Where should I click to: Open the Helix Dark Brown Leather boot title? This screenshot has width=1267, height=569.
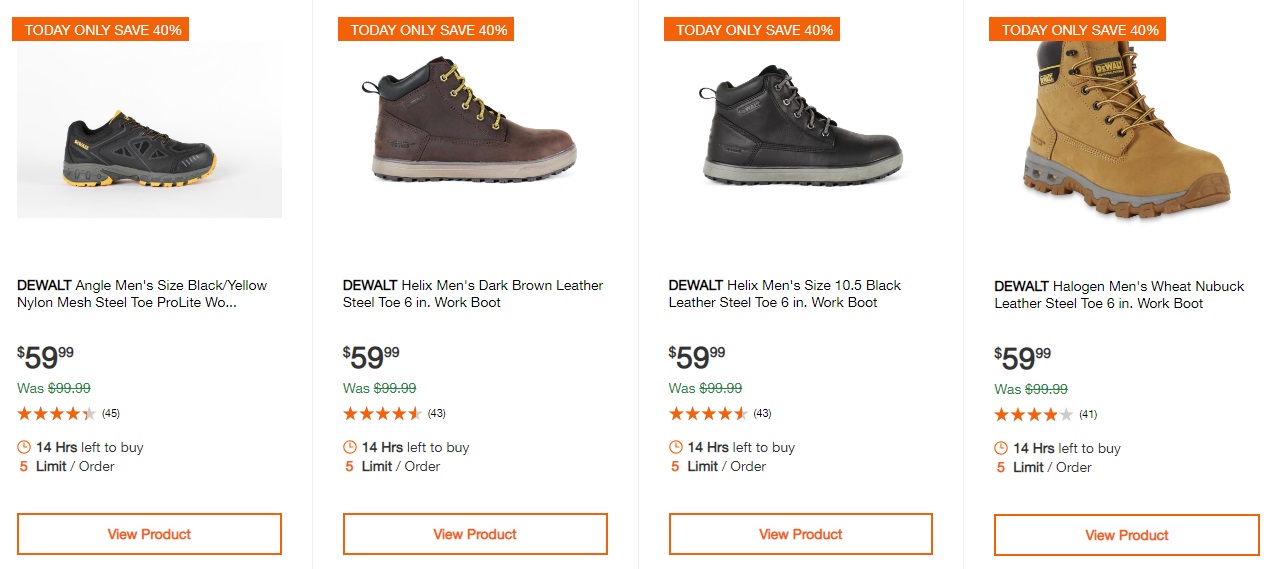pos(472,294)
